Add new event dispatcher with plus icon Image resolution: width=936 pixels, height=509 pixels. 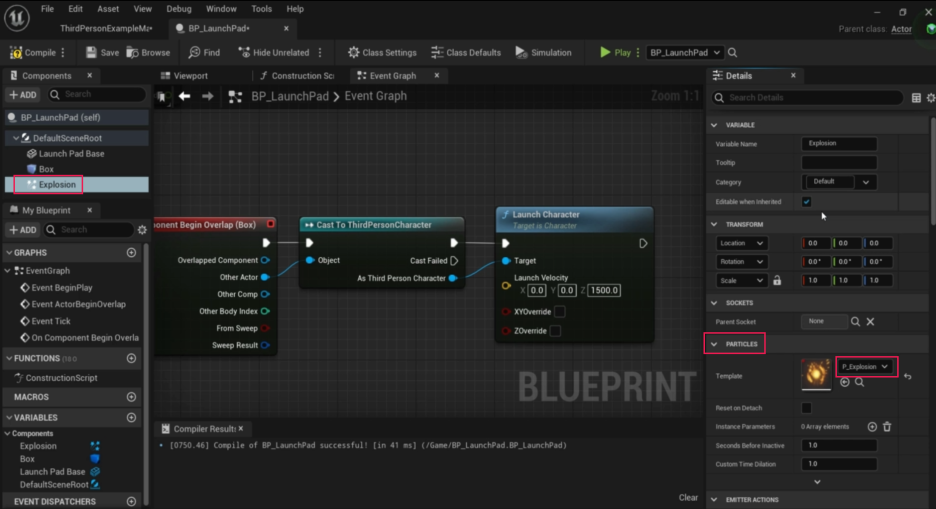(x=131, y=502)
